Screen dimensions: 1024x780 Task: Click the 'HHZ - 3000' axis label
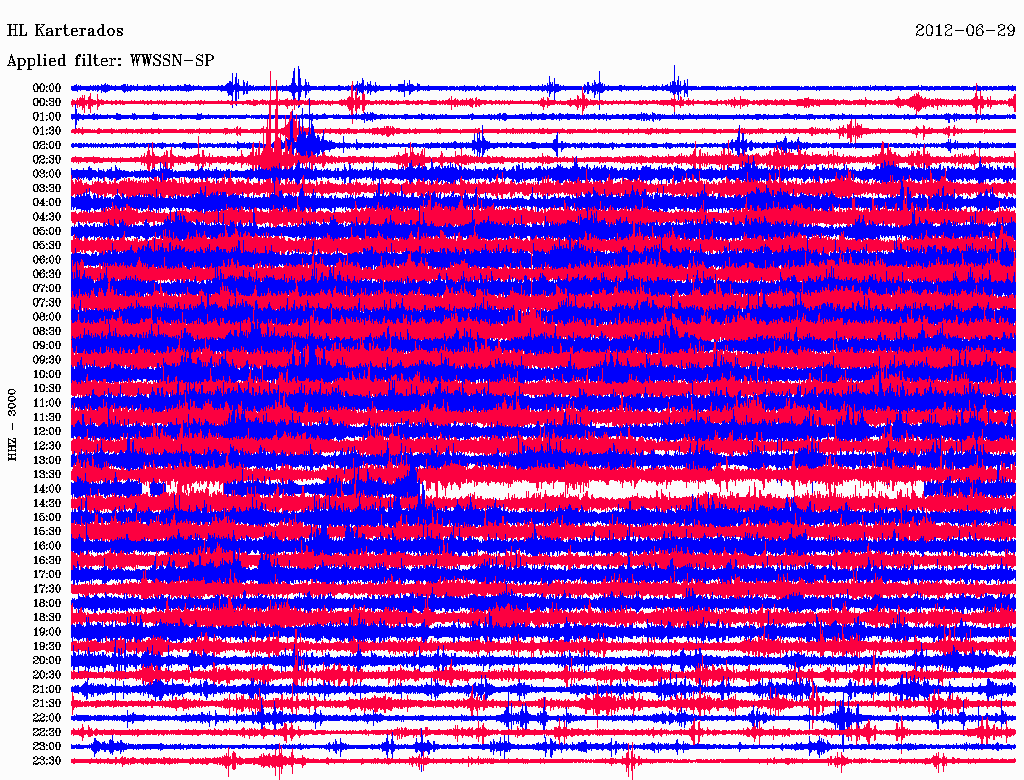click(x=12, y=425)
